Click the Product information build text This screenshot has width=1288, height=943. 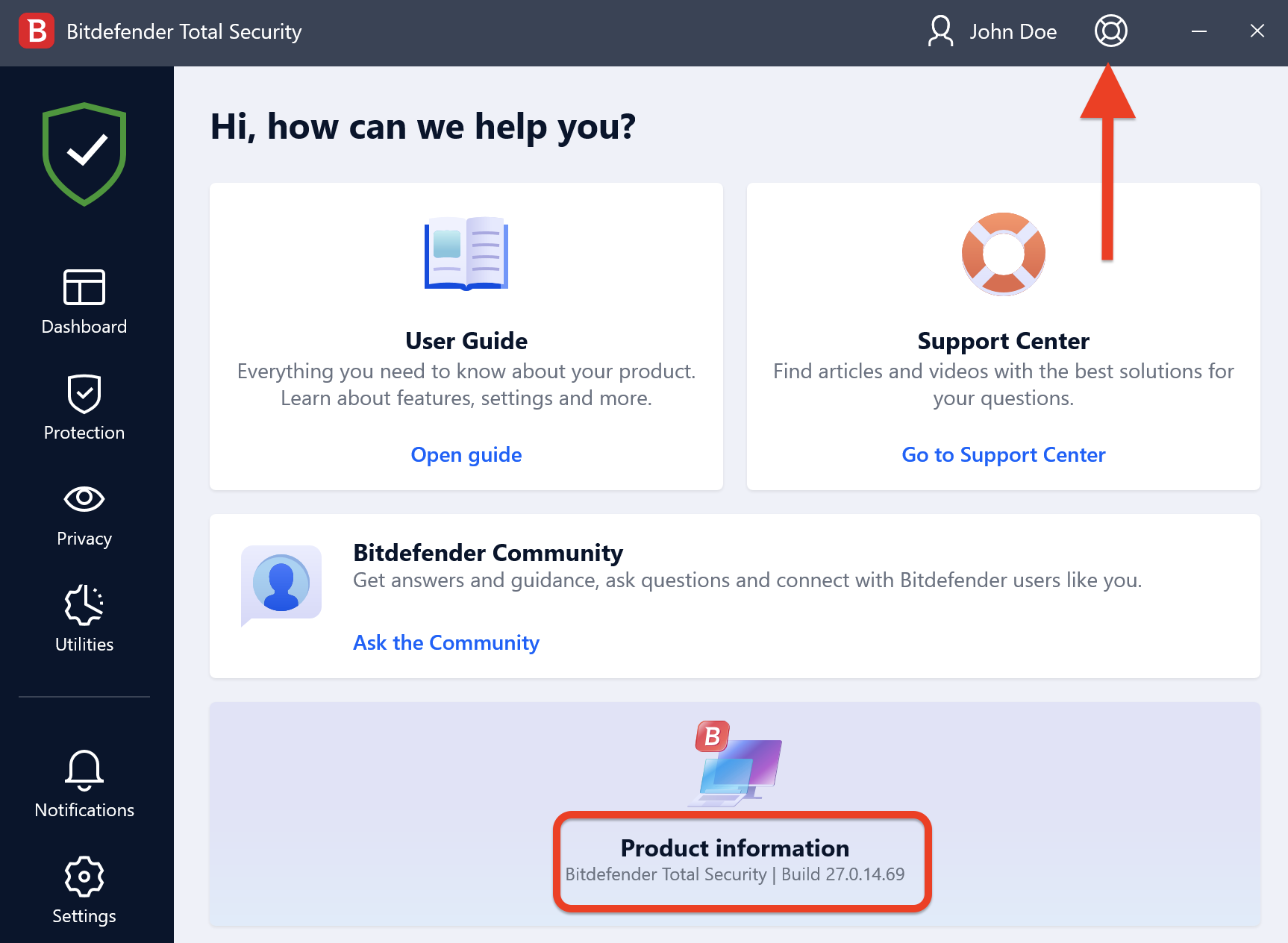pos(735,874)
